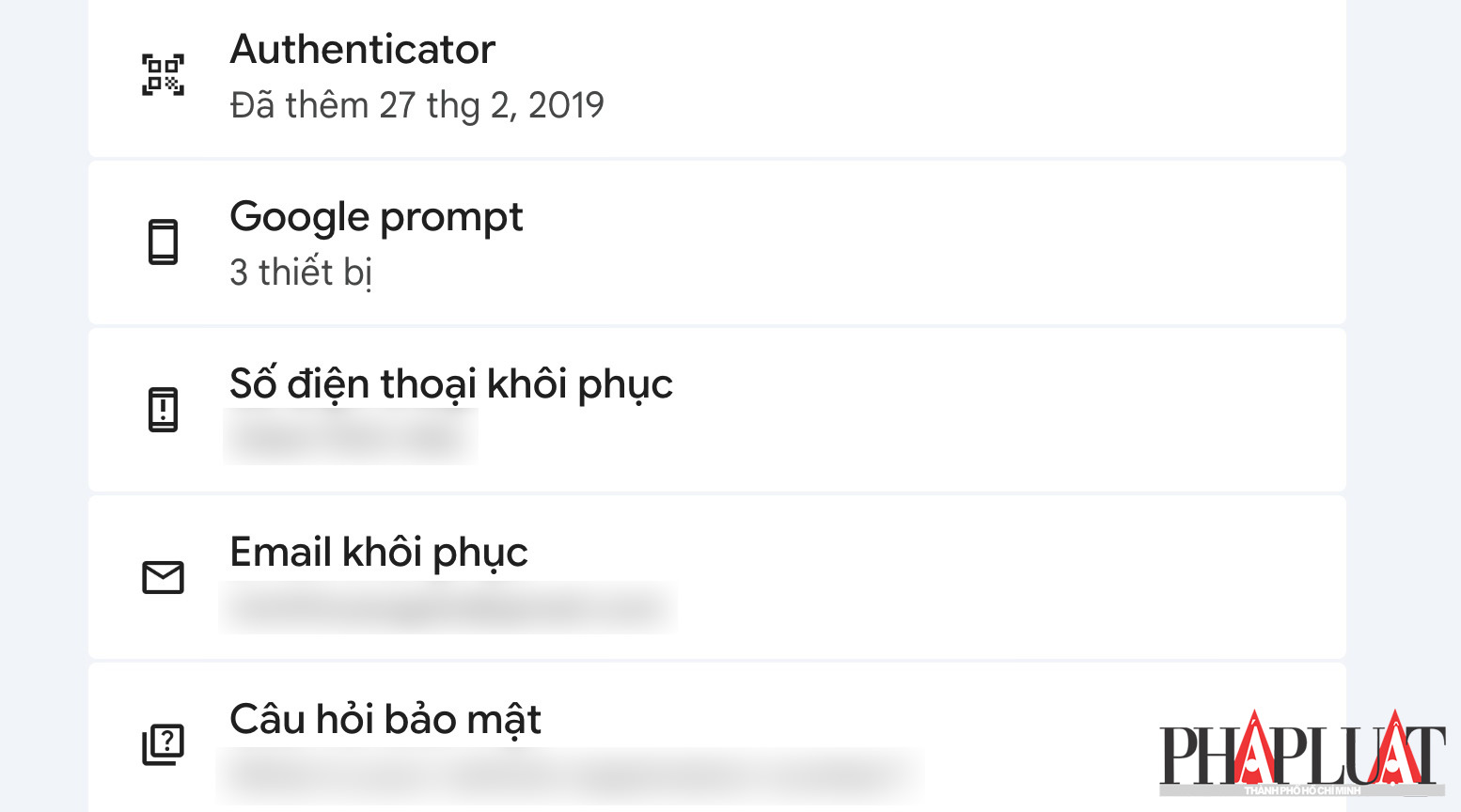Click the "3 thiết bị" device count
Screen dimensions: 1461x812
click(x=301, y=273)
